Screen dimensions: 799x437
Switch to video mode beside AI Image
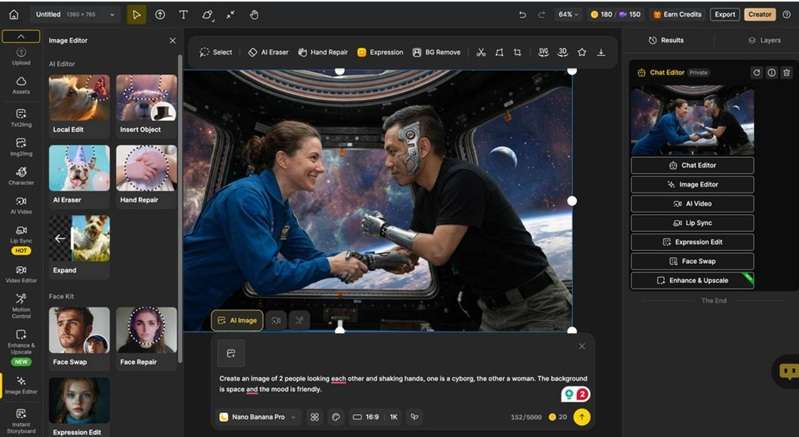(x=276, y=320)
